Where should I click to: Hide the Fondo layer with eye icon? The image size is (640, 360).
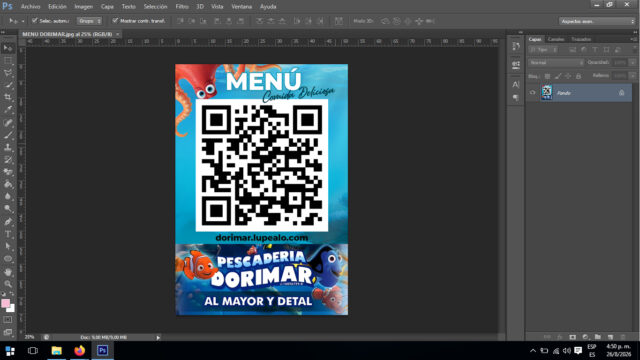coord(532,93)
